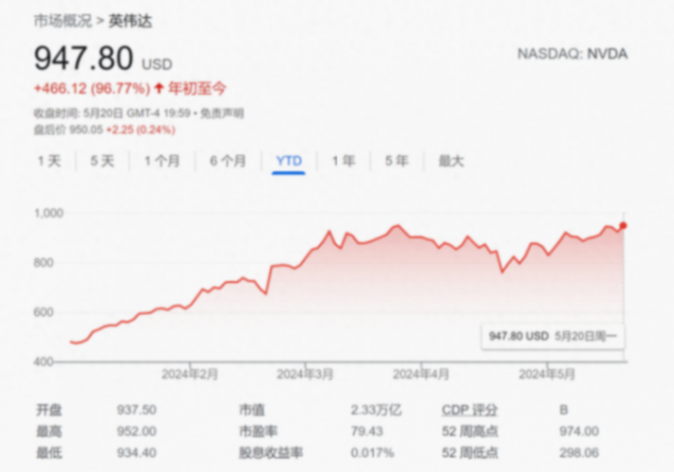Viewport: 674px width, 472px height.
Task: Click the 最低 value 934.40
Action: 137,453
